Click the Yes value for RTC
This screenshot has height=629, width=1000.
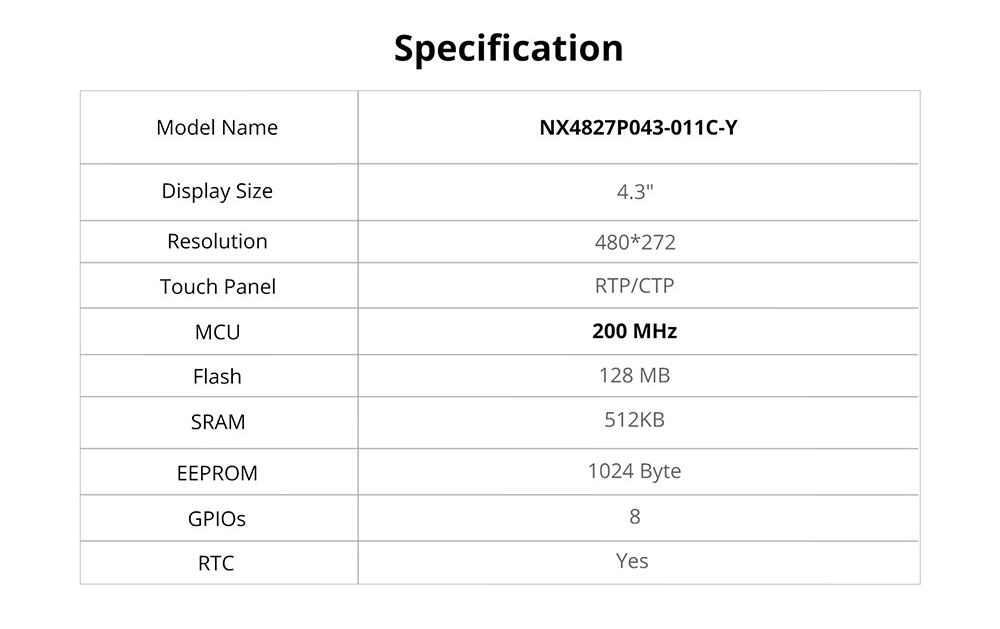pyautogui.click(x=632, y=561)
